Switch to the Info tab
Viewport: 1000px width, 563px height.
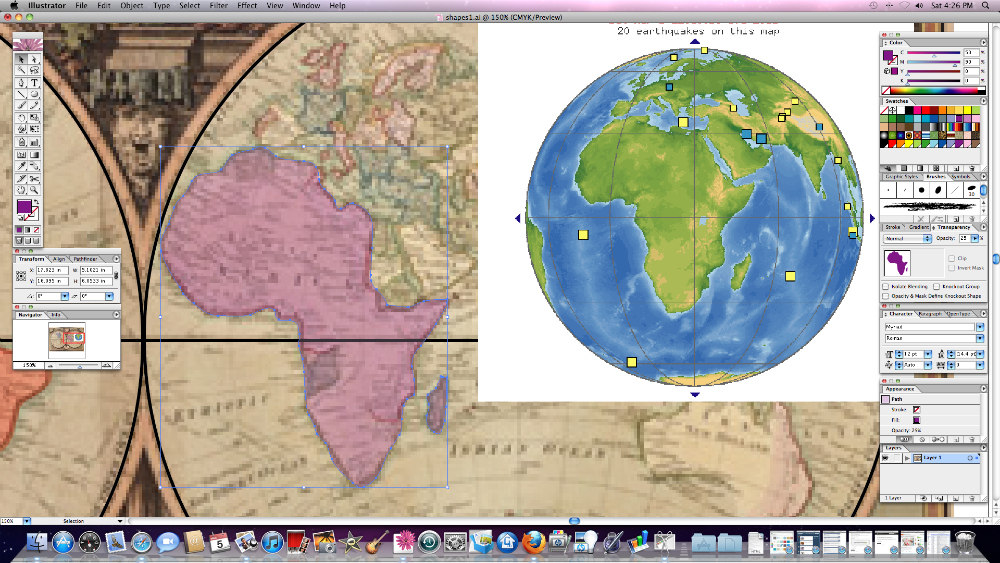pos(55,315)
